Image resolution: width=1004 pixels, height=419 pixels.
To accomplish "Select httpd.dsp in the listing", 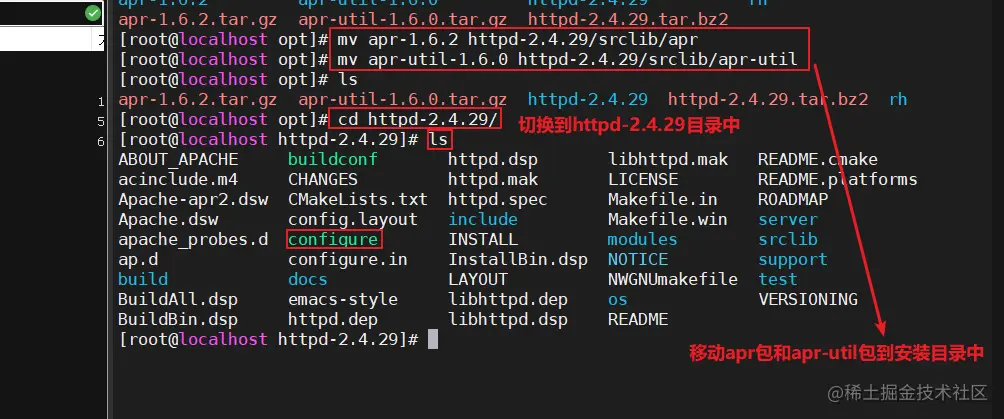I will click(493, 160).
